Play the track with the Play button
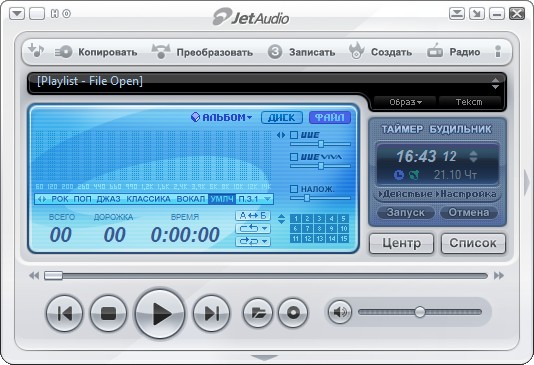This screenshot has width=534, height=365. tap(160, 314)
